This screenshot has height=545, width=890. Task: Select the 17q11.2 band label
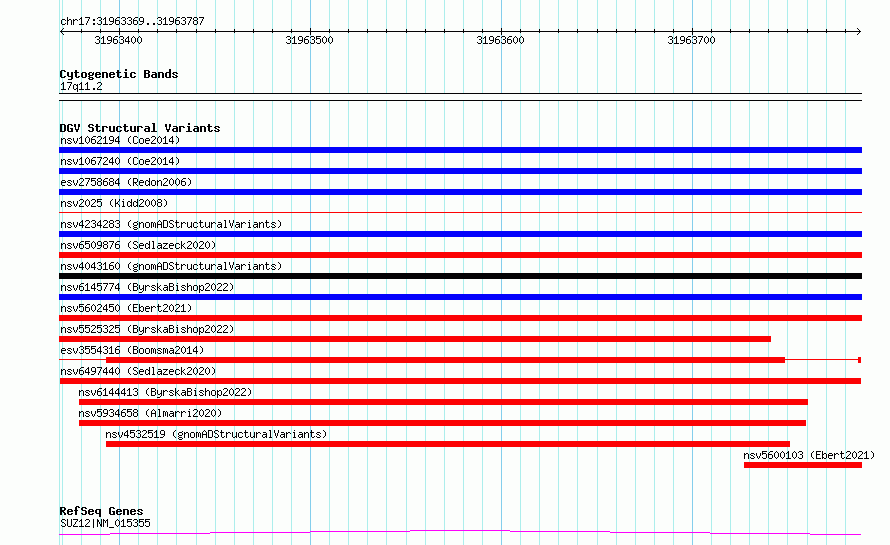tap(81, 86)
